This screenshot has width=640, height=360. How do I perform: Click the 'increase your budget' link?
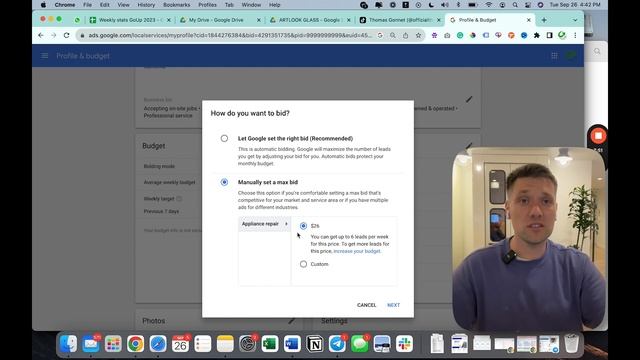(x=357, y=251)
